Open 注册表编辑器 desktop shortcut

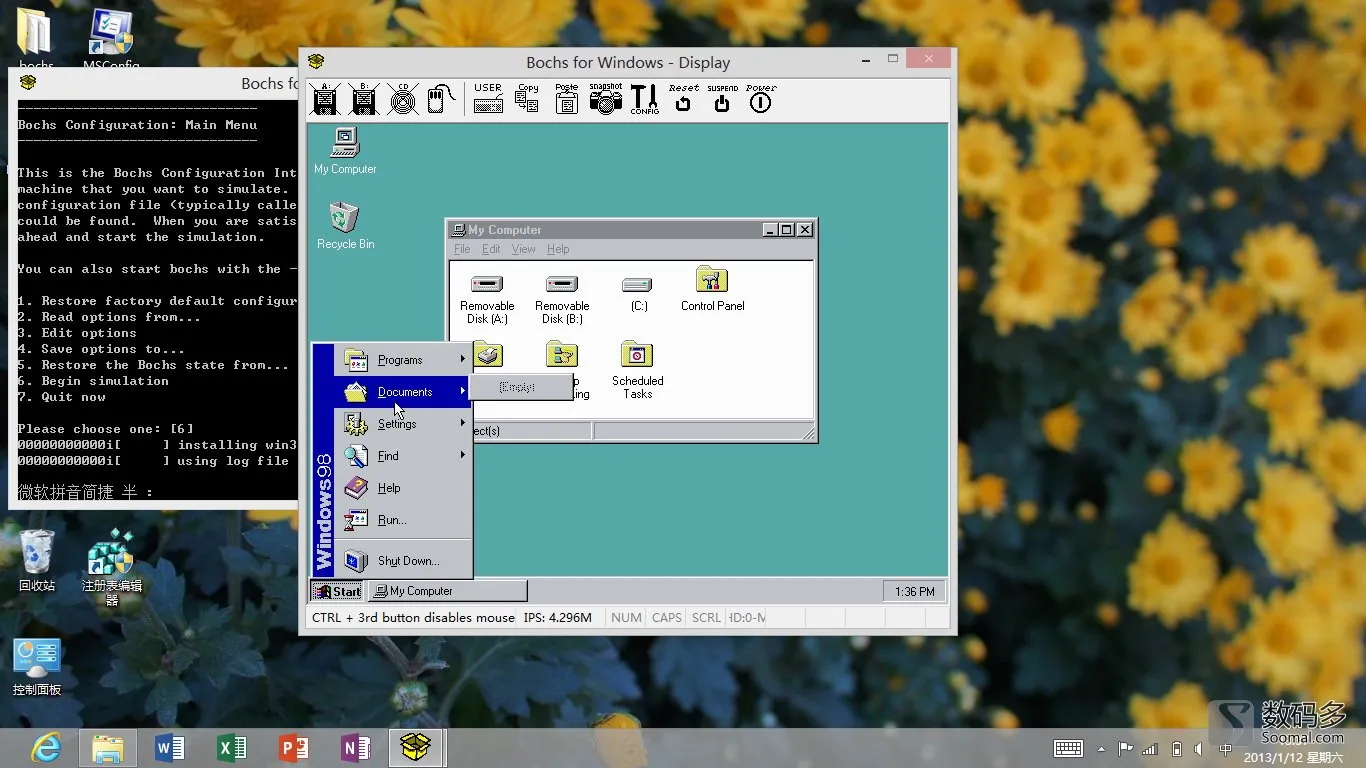[111, 566]
